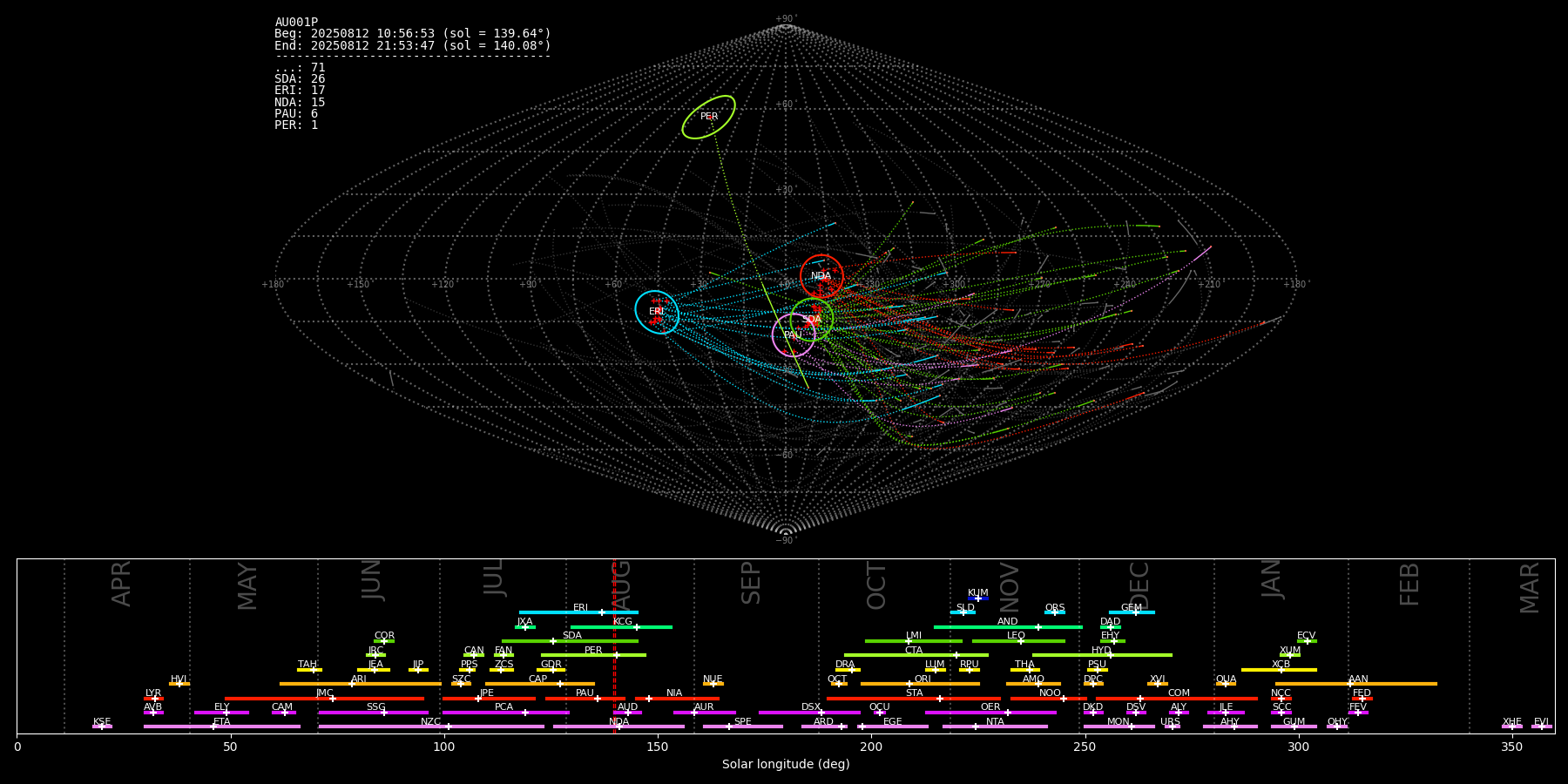
Task: Click the 'PER: 1' legend count
Action: [x=296, y=125]
